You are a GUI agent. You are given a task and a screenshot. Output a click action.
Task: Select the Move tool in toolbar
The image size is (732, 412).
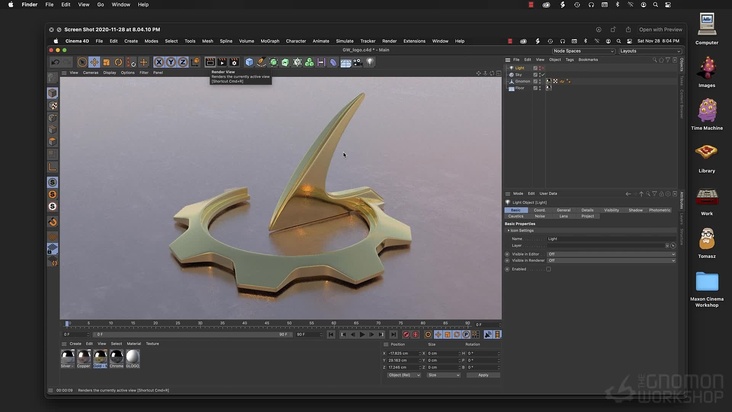coord(94,62)
